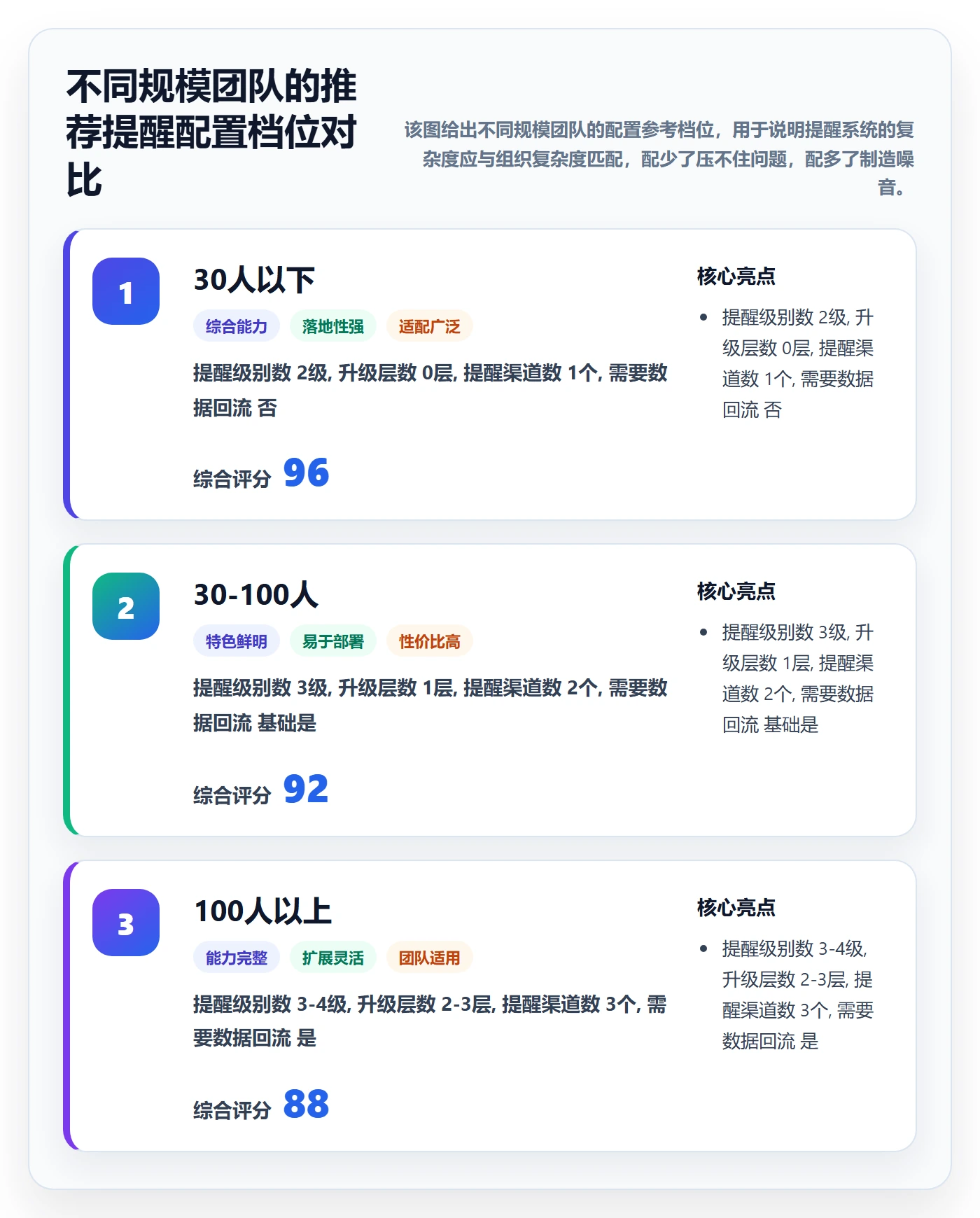The height and width of the screenshot is (1218, 980).
Task: Click 核心亮点 heading in 30人以下 card
Action: click(736, 276)
